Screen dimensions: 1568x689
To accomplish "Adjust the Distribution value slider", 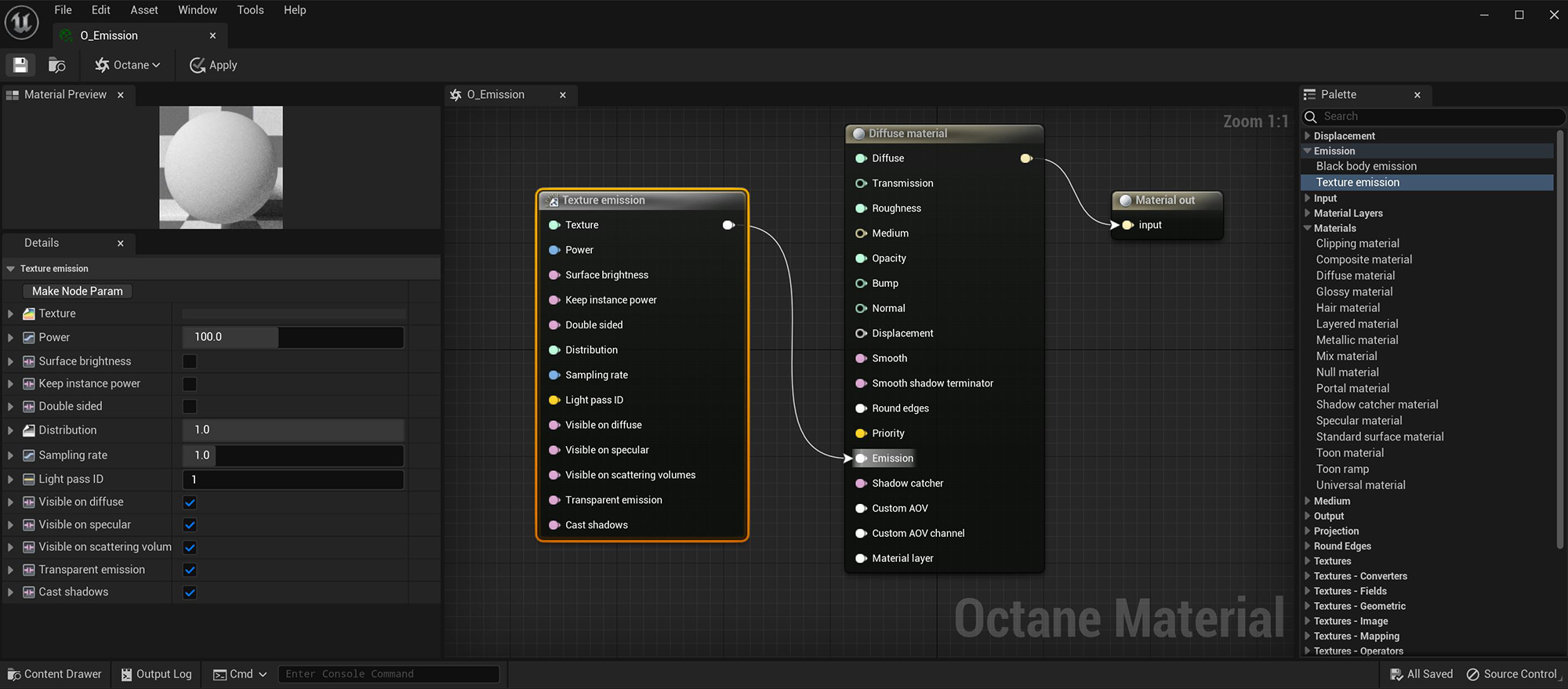I will (293, 430).
